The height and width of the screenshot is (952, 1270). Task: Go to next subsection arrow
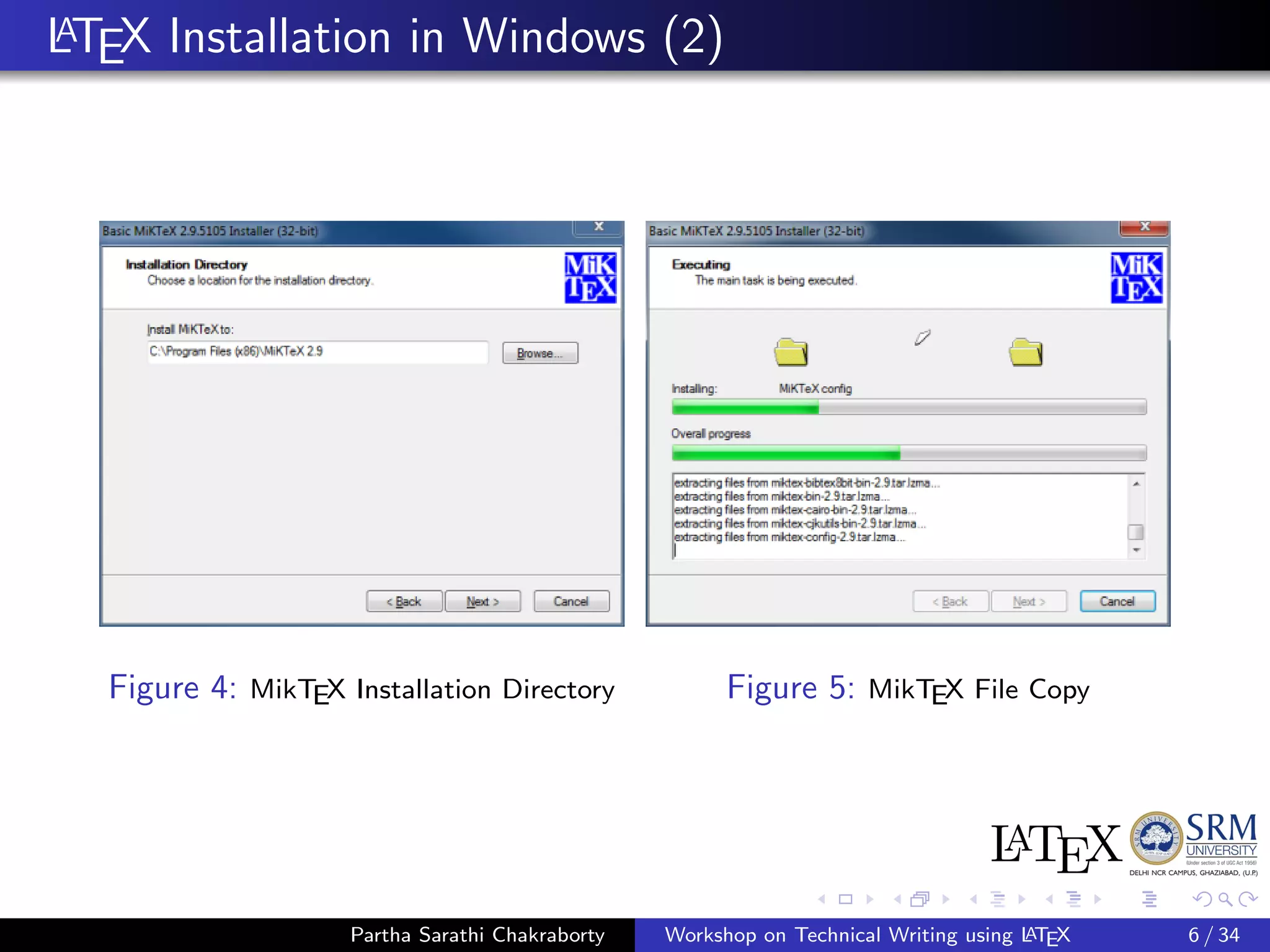tap(1022, 899)
